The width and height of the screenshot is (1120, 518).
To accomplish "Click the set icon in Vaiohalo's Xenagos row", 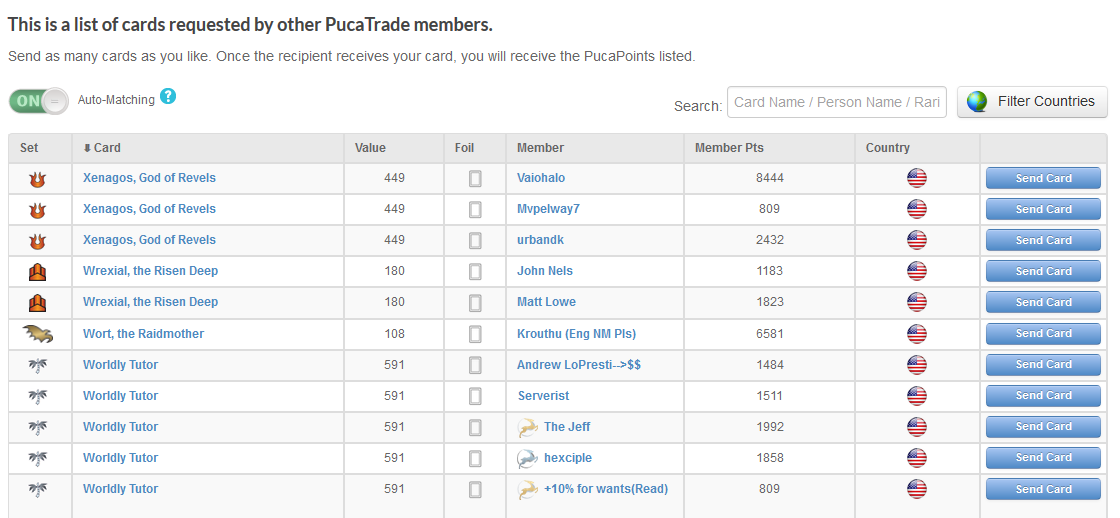I will (38, 179).
